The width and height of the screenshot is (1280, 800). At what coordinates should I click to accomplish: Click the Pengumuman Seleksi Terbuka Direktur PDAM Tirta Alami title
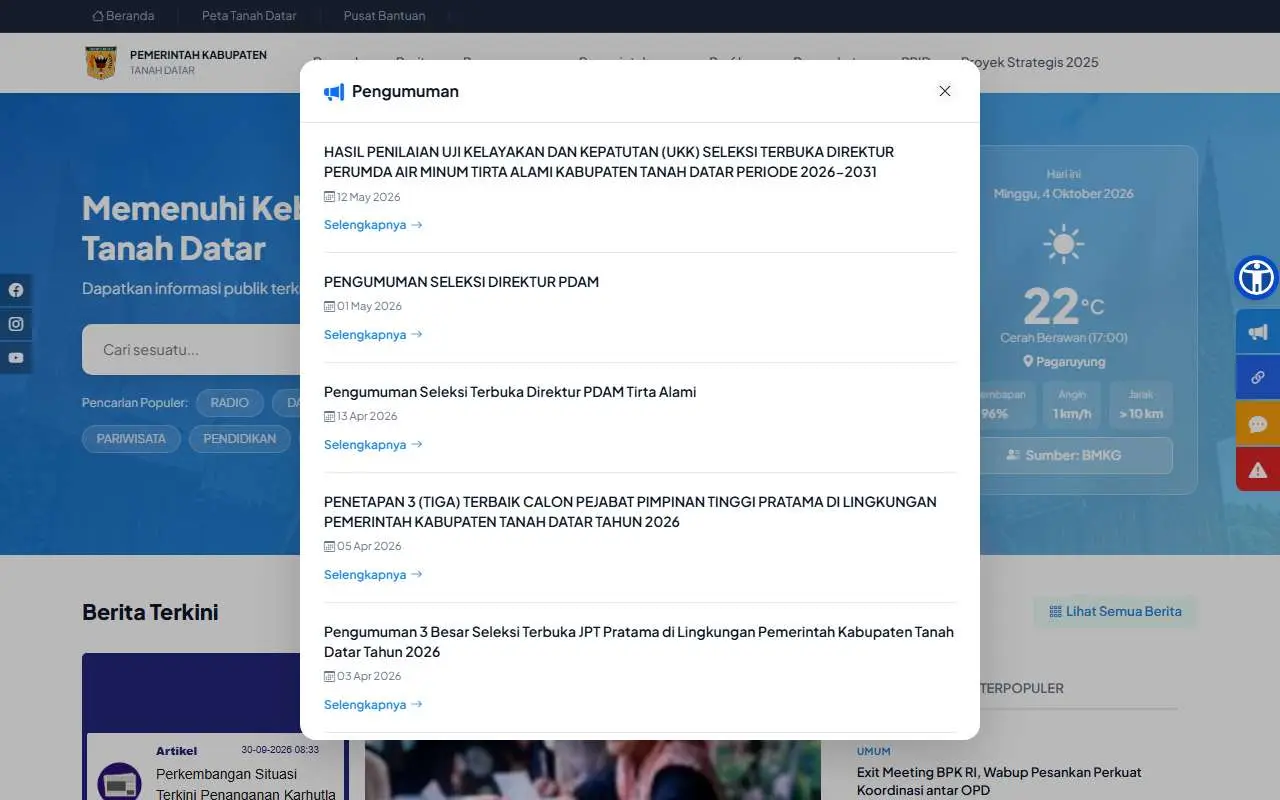510,392
